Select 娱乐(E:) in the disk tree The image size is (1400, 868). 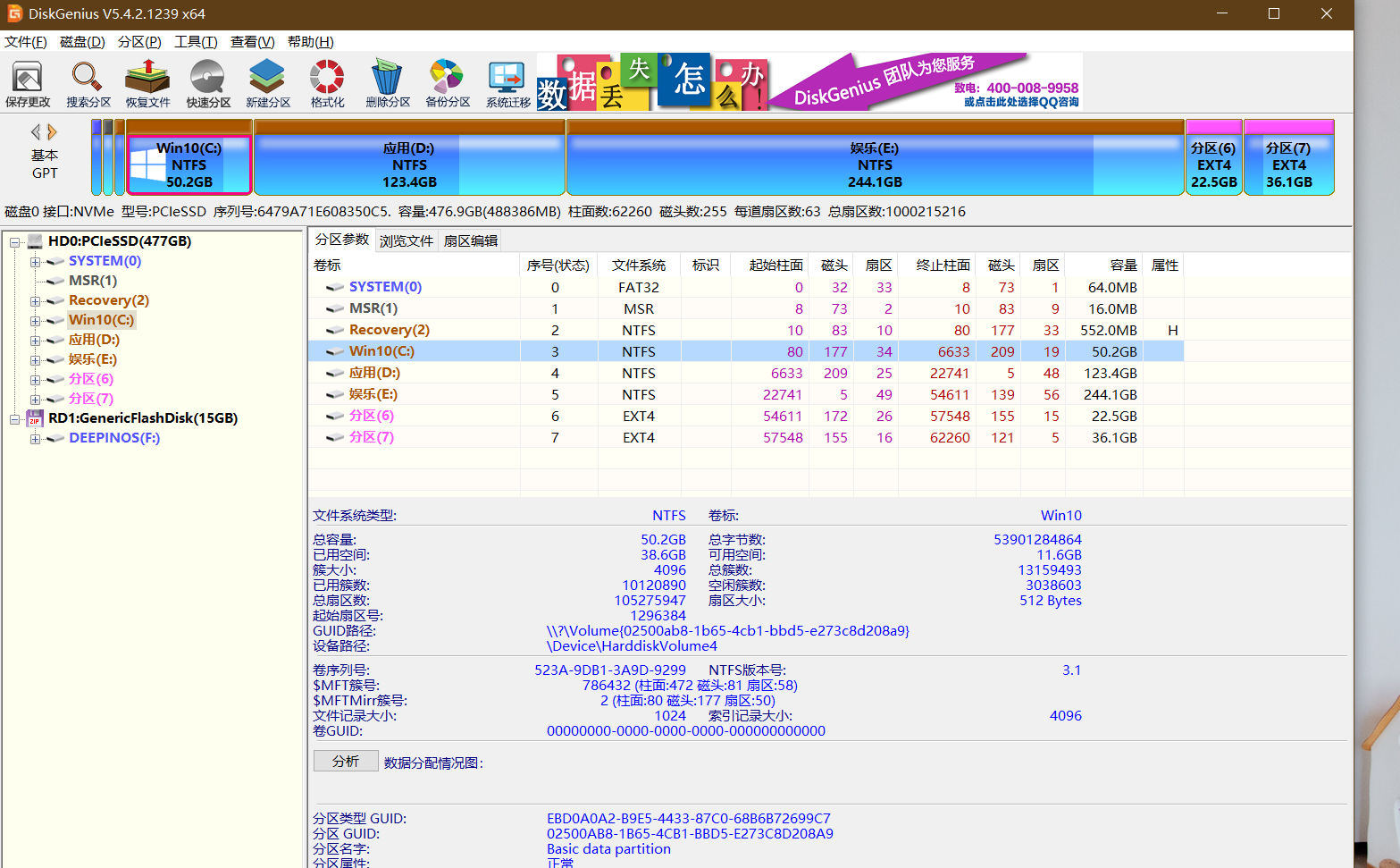coord(93,359)
